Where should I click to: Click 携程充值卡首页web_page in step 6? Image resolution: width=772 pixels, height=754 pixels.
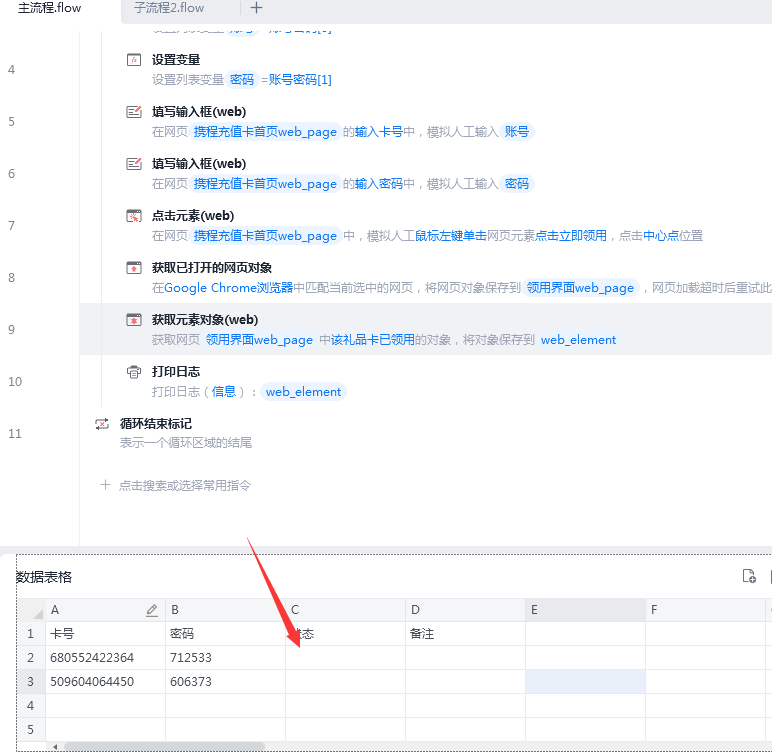point(265,184)
